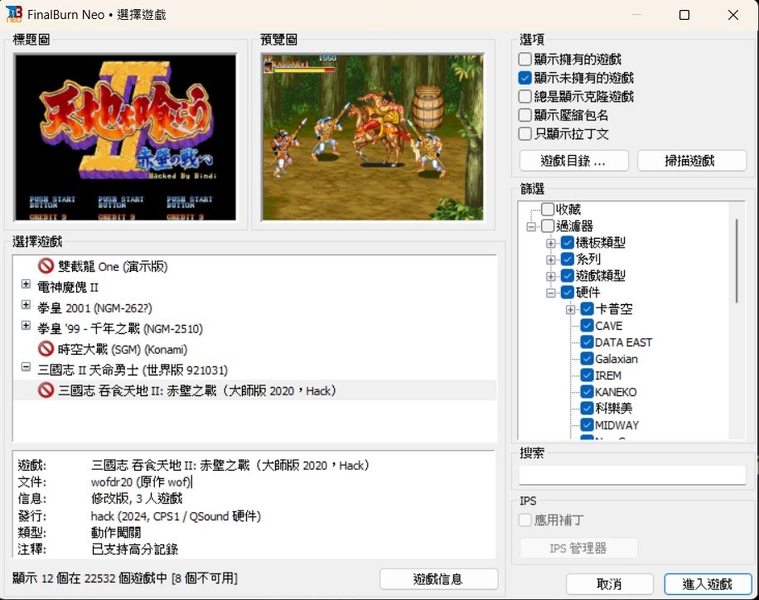759x600 pixels.
Task: Uncheck Galaxian hardware checkbox
Action: point(587,359)
